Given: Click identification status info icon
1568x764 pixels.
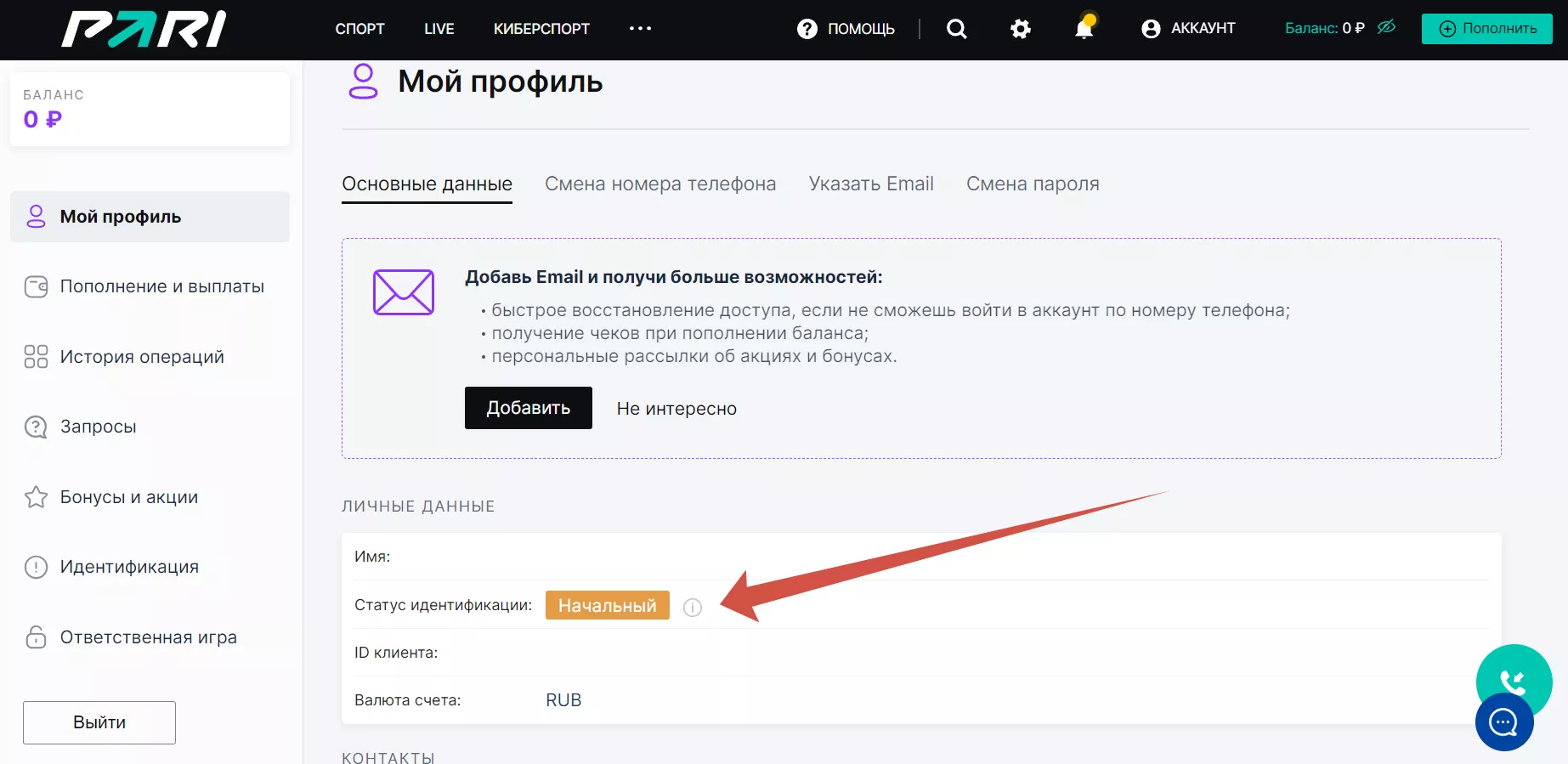Looking at the screenshot, I should click(693, 608).
